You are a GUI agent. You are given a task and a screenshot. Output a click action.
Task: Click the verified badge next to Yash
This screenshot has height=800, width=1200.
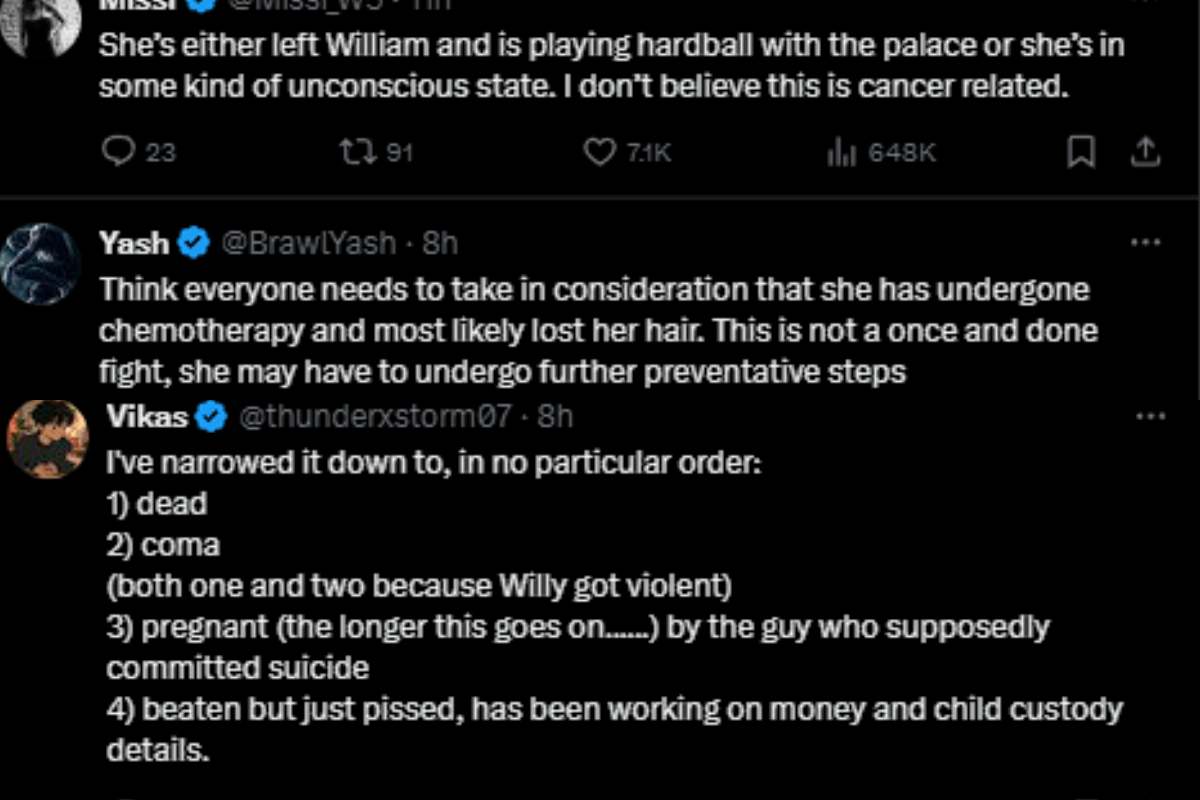pyautogui.click(x=193, y=242)
